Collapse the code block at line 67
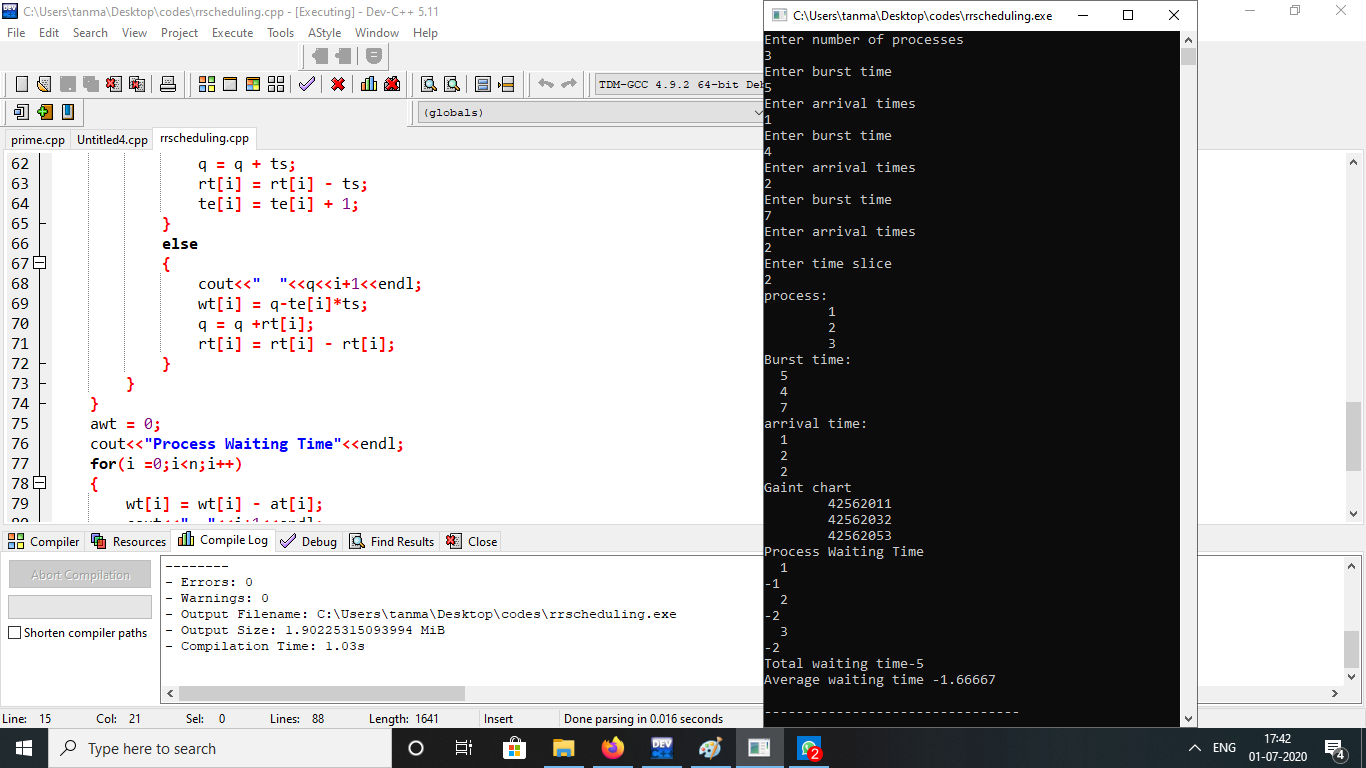 click(37, 263)
